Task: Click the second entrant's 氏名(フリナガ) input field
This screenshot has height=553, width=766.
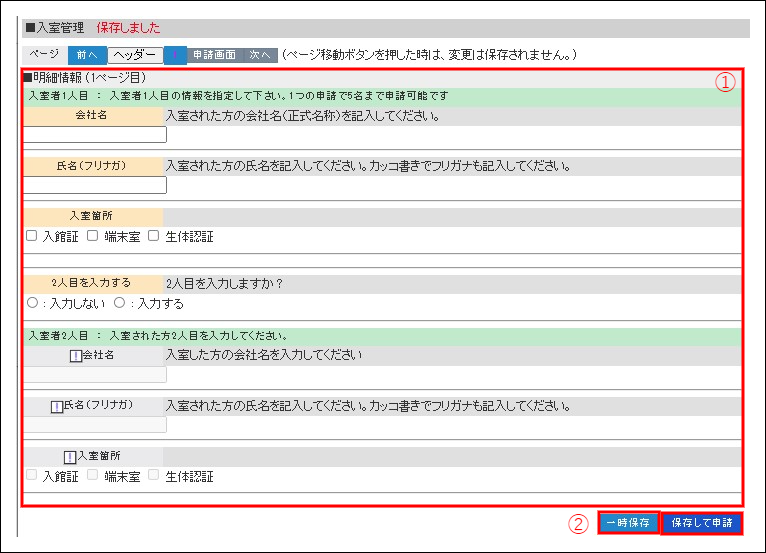Action: 95,425
